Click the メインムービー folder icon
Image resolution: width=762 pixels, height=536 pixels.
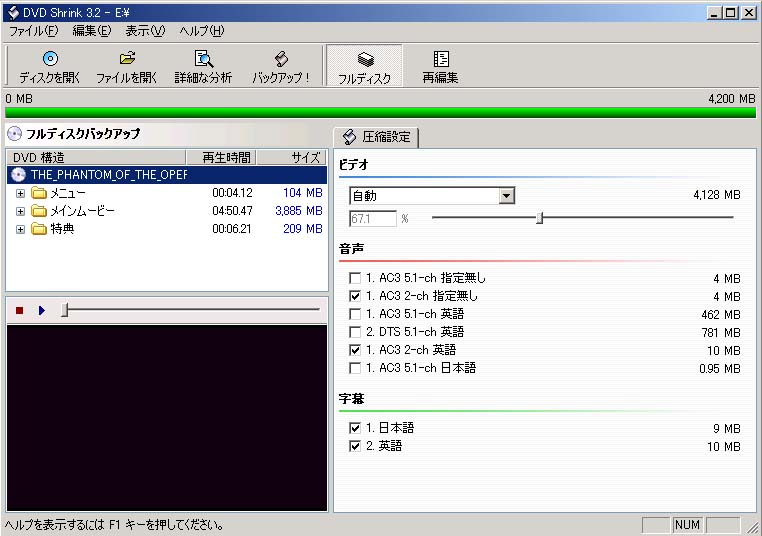[x=39, y=211]
